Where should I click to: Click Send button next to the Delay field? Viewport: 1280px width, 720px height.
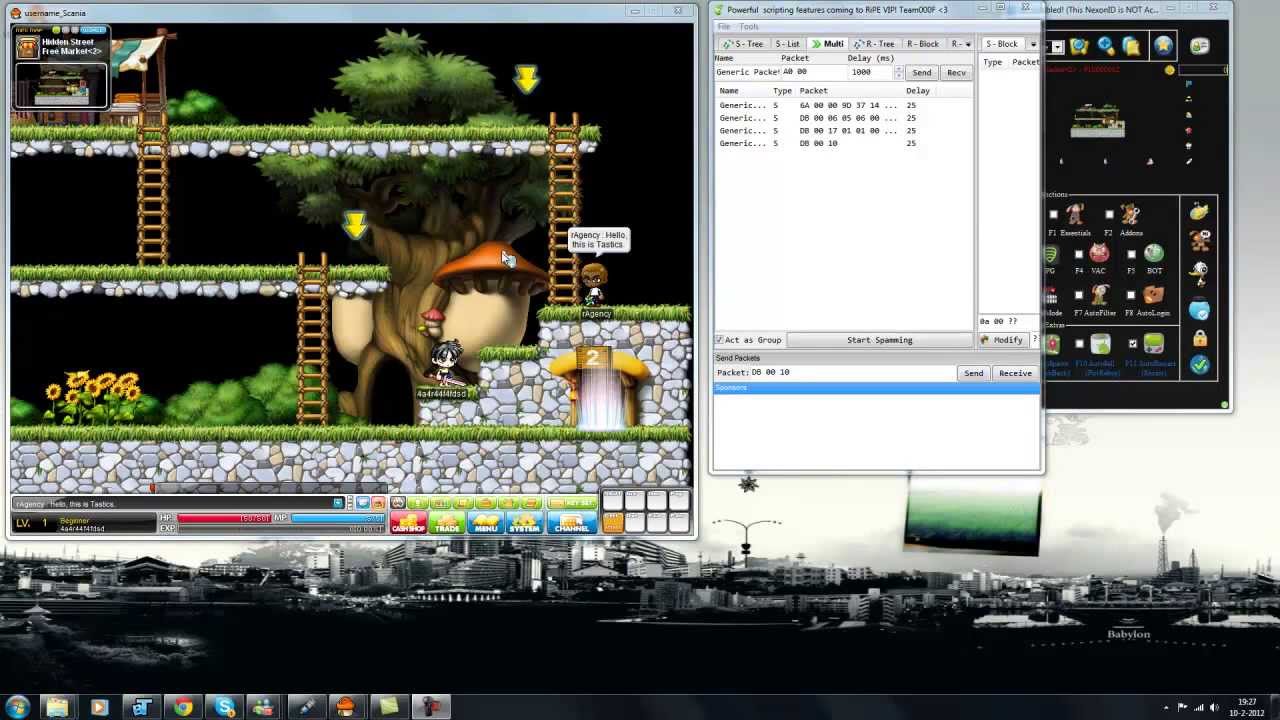pyautogui.click(x=922, y=72)
